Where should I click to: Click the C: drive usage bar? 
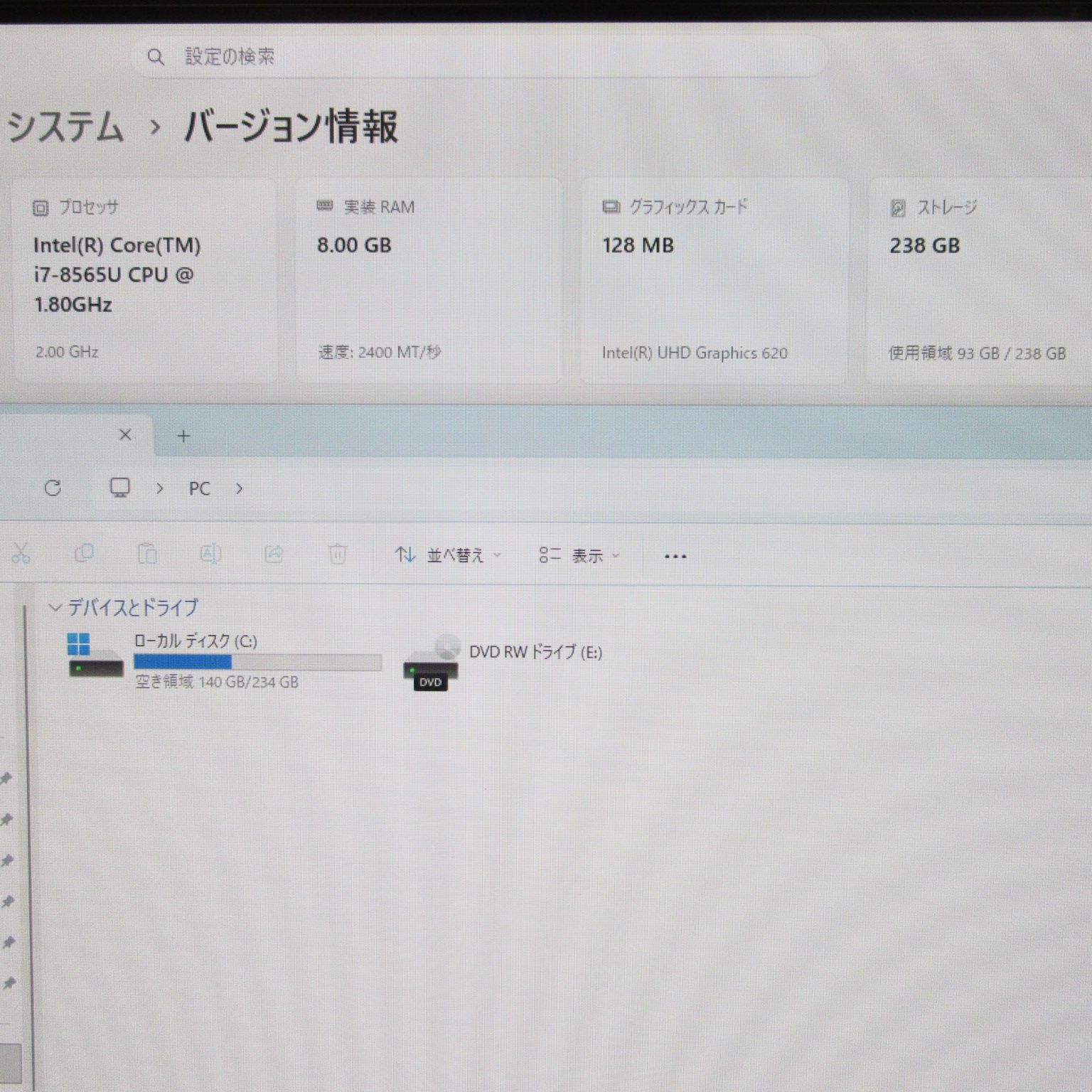258,663
